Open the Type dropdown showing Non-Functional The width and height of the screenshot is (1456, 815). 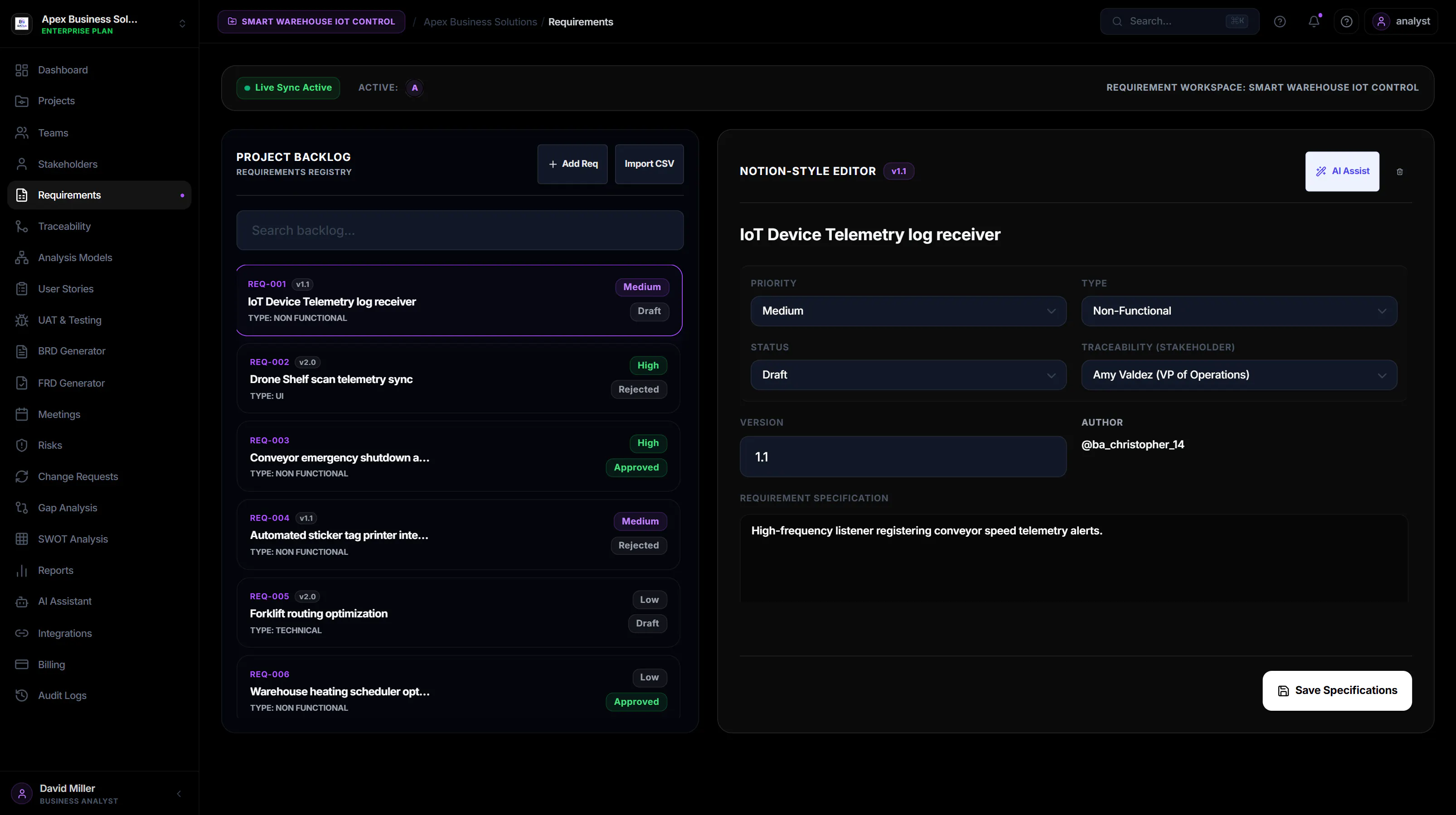click(x=1239, y=311)
